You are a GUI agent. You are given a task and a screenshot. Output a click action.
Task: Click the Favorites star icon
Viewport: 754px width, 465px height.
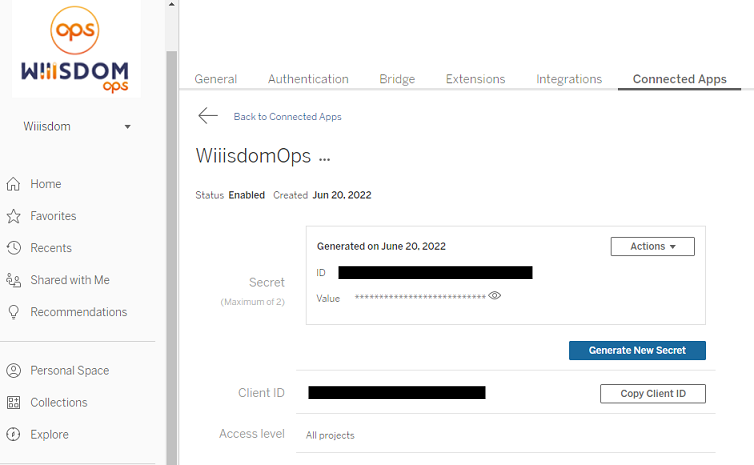13,216
